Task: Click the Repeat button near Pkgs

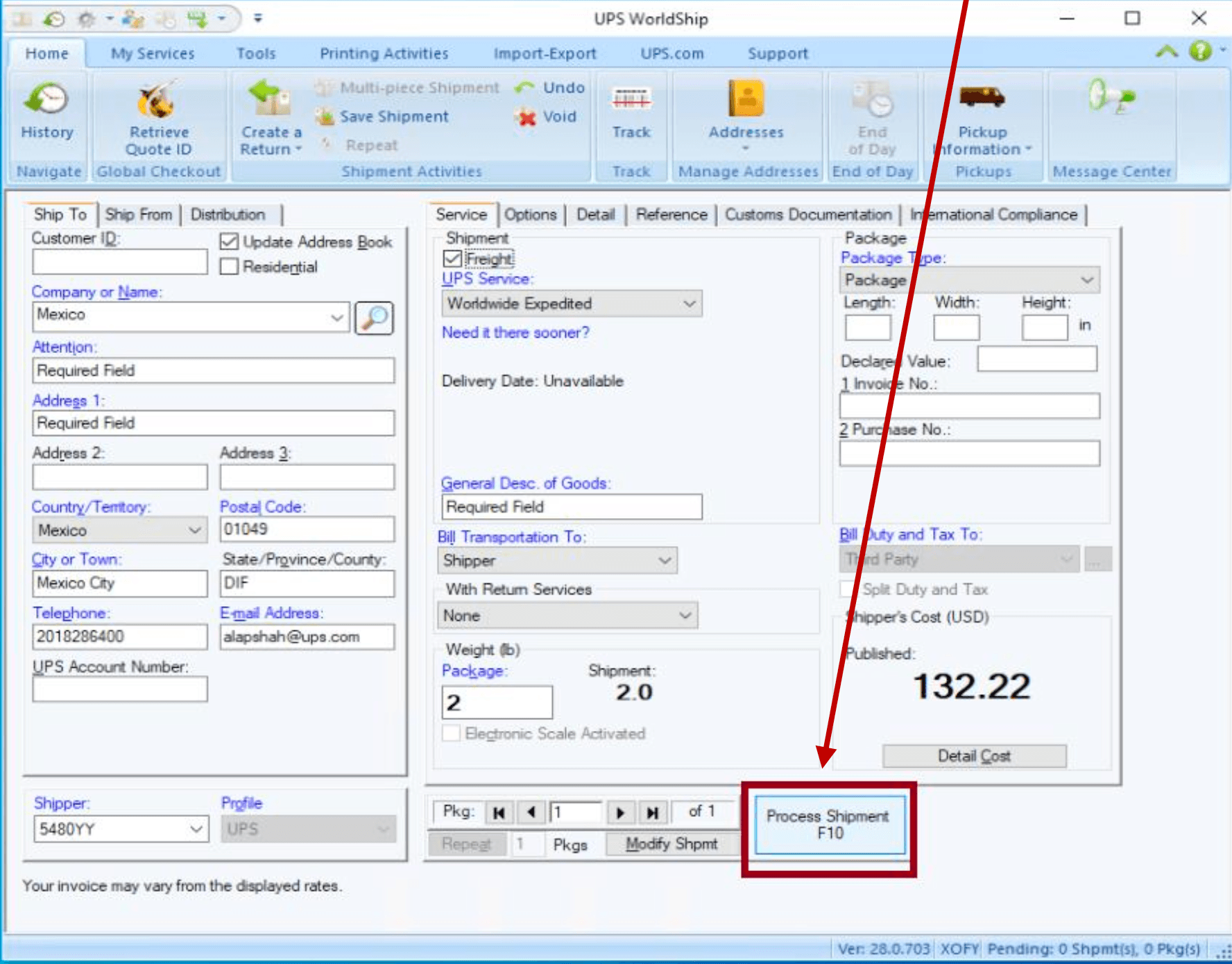Action: pos(466,844)
